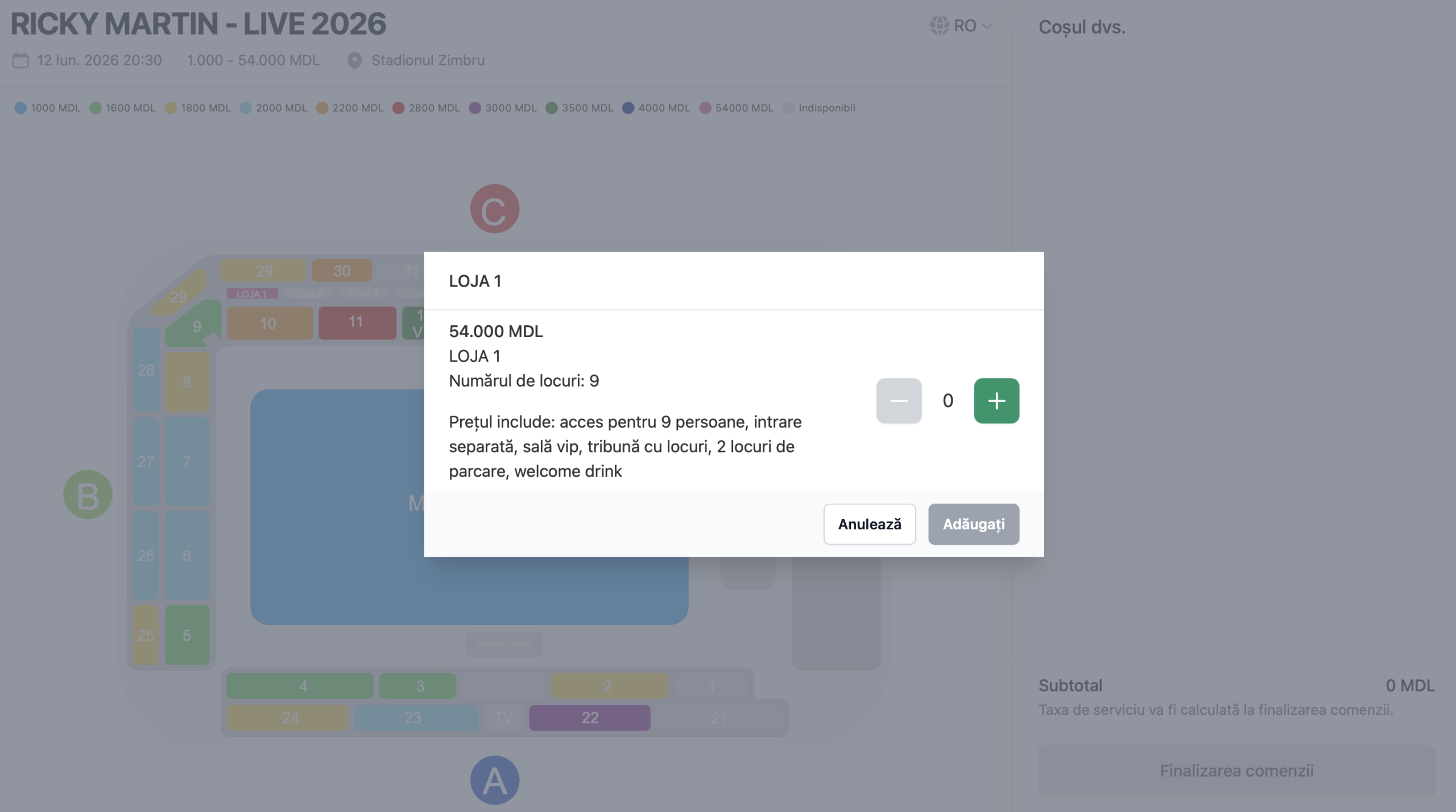1456x812 pixels.
Task: Click the calendar date icon
Action: [20, 60]
